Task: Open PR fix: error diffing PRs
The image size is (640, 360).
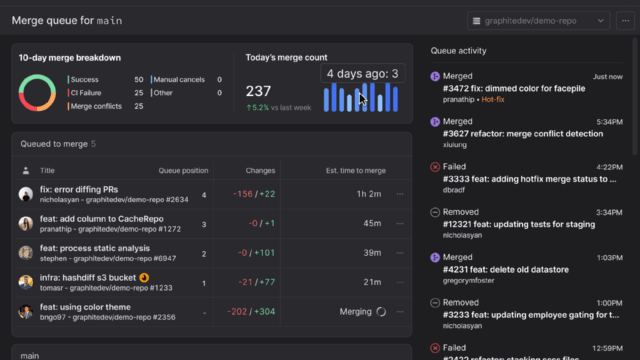Action: pyautogui.click(x=79, y=189)
